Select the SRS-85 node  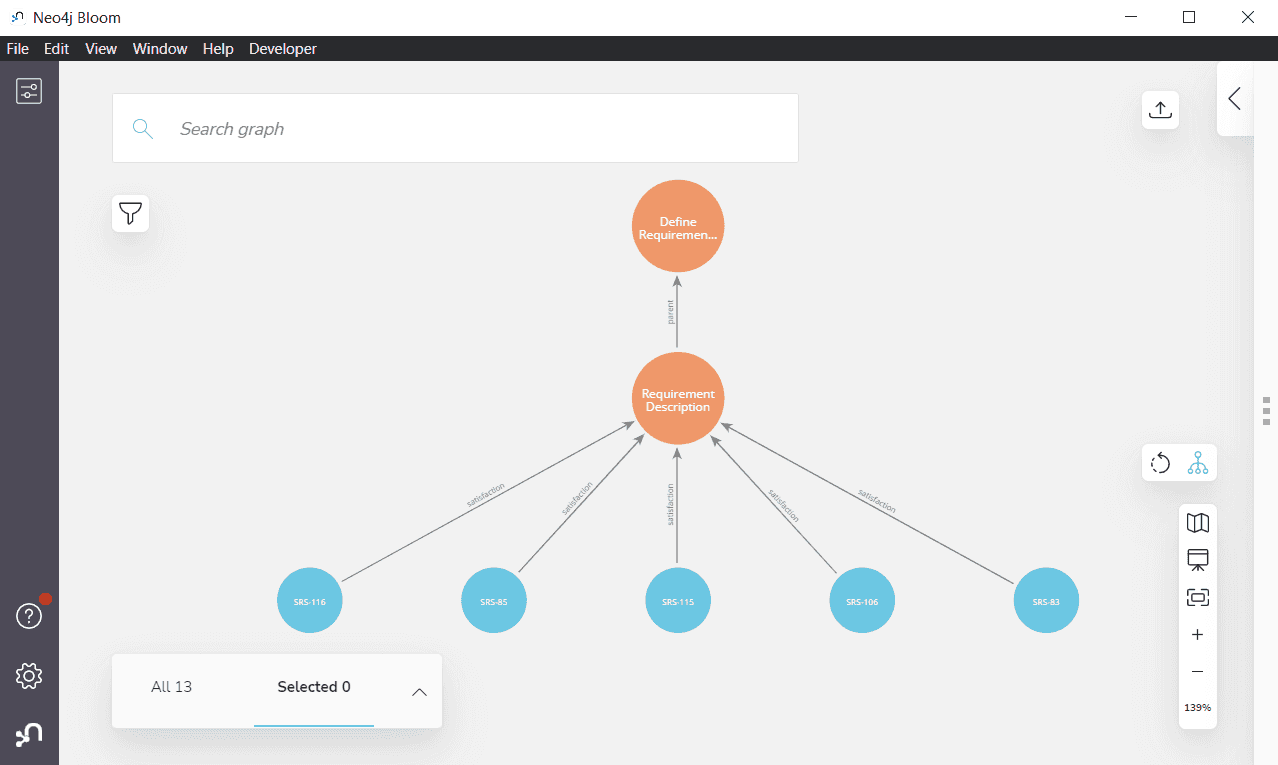pos(494,601)
